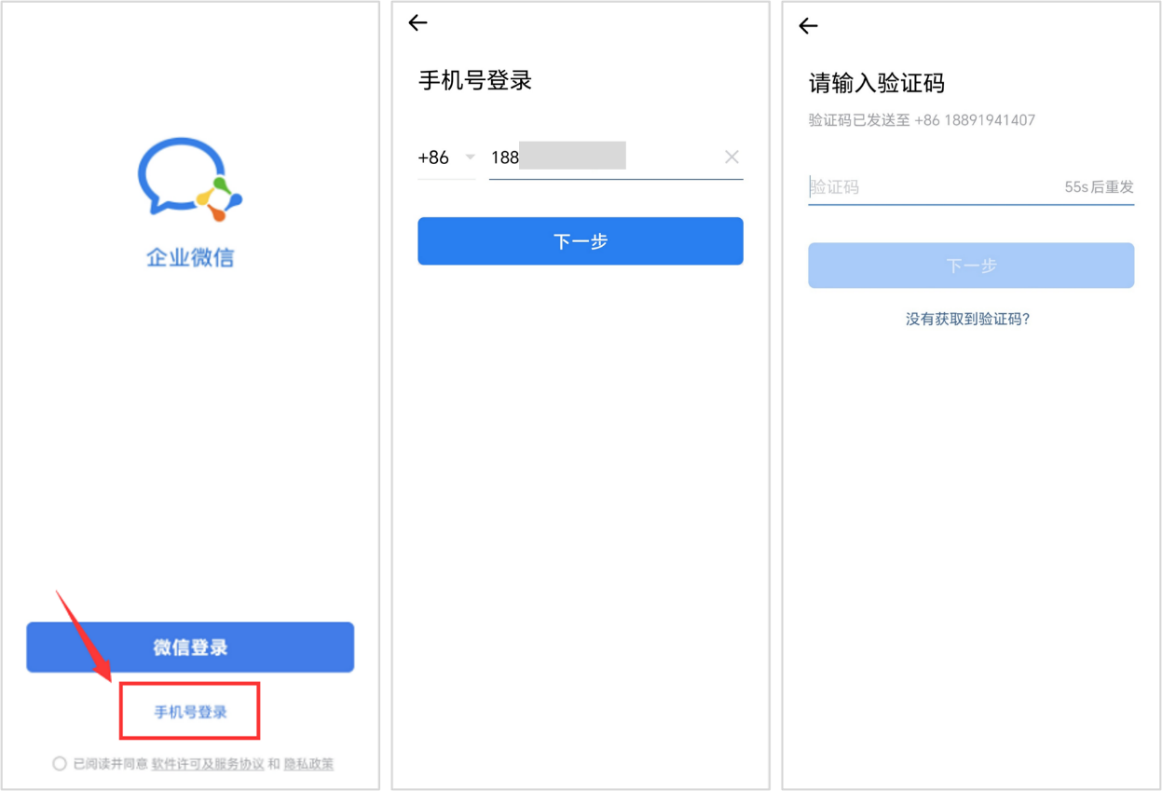This screenshot has width=1162, height=791.
Task: Select the 手机号登录 link under WeChat login
Action: (190, 712)
